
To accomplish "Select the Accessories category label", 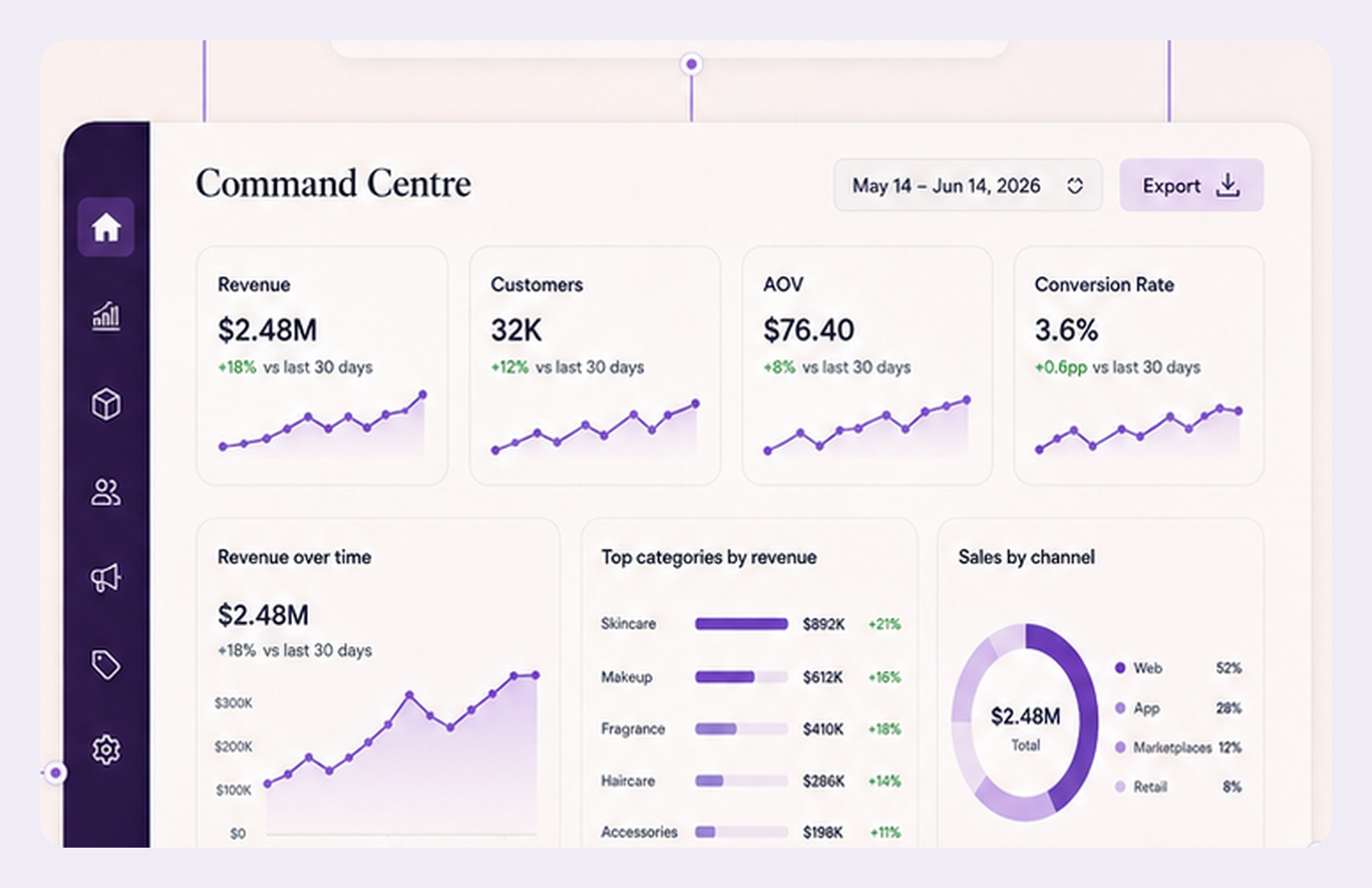I will click(639, 832).
